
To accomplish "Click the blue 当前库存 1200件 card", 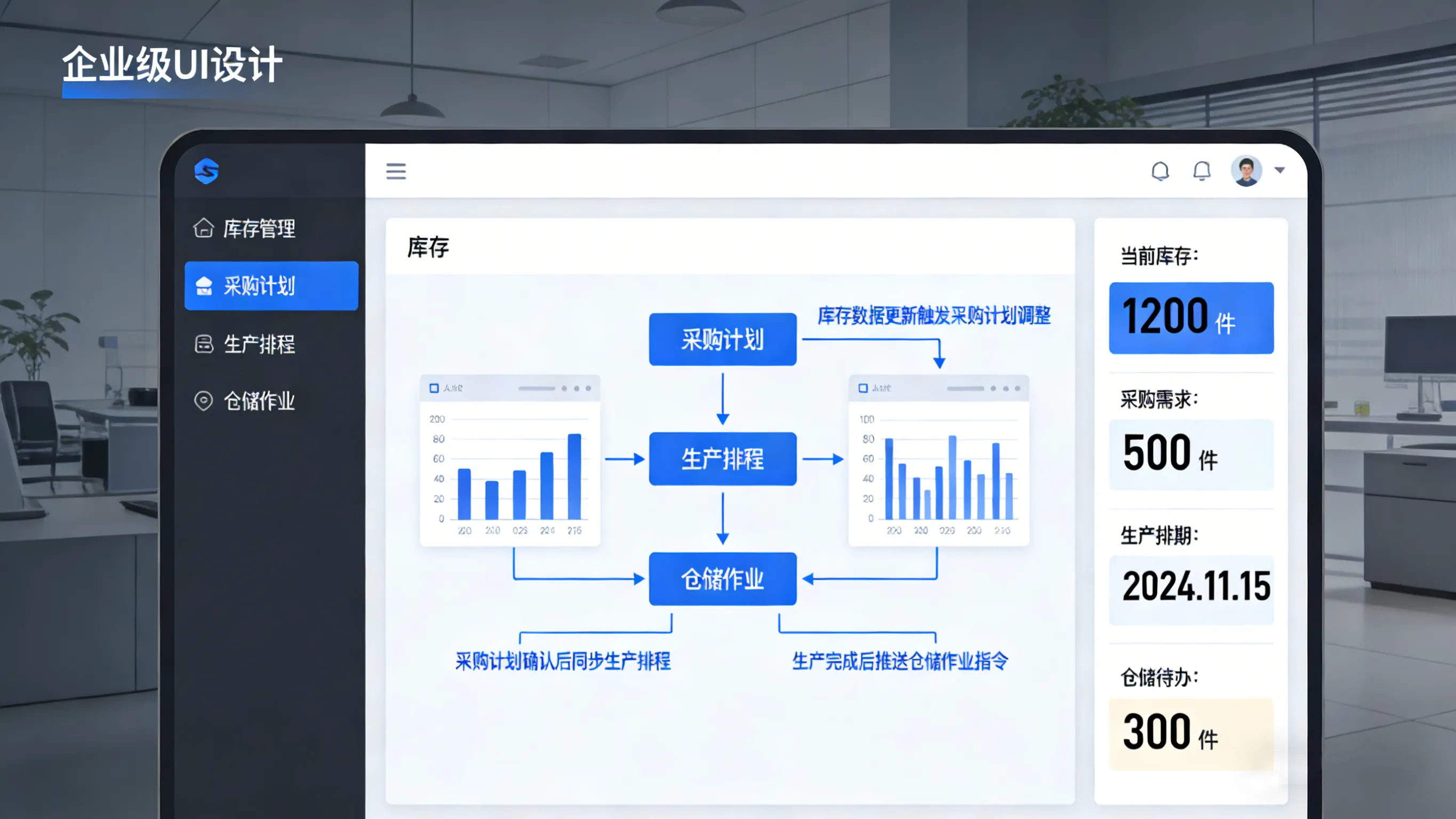I will [1191, 318].
